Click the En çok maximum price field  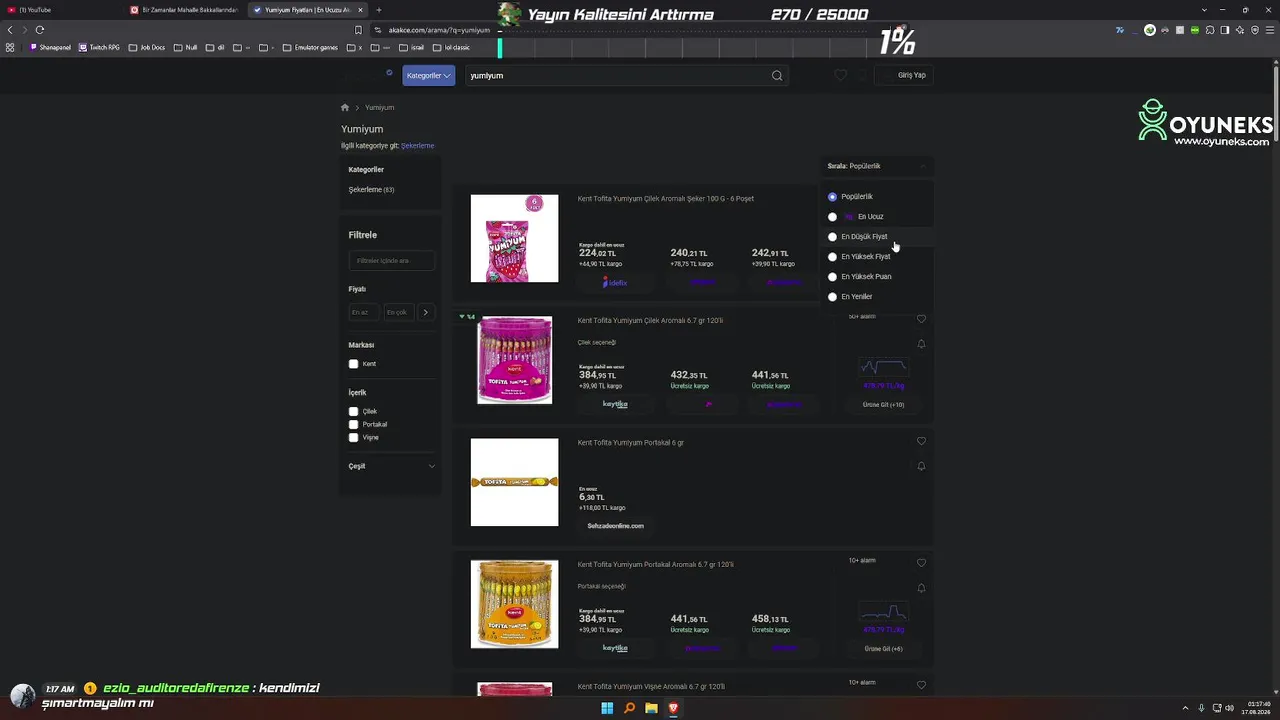[398, 312]
